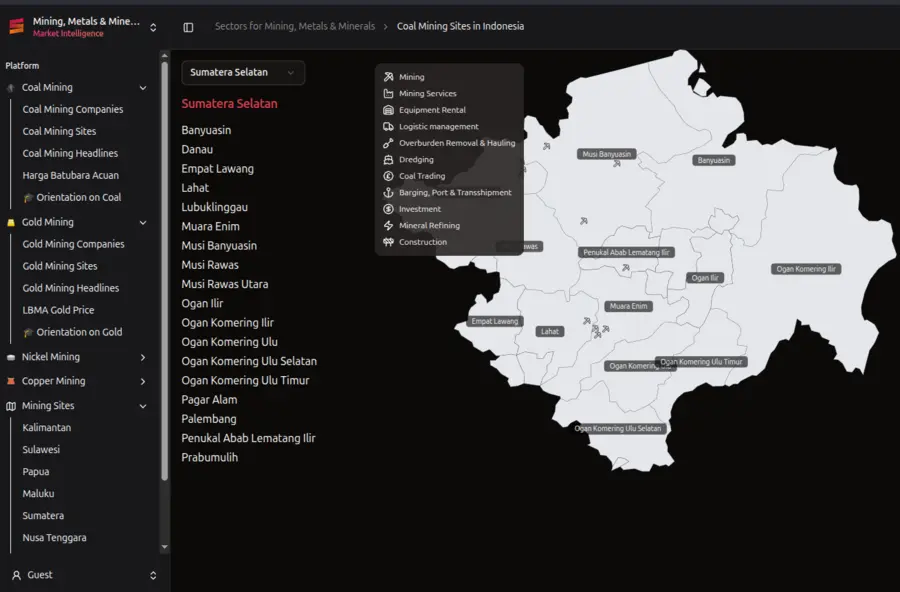Open the Palembang link in list
Screen dimensions: 900x592
point(209,419)
